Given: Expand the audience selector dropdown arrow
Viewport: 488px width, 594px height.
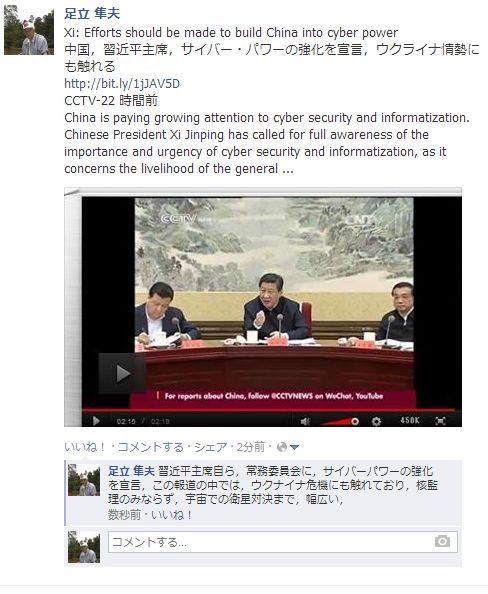Looking at the screenshot, I should tap(294, 448).
